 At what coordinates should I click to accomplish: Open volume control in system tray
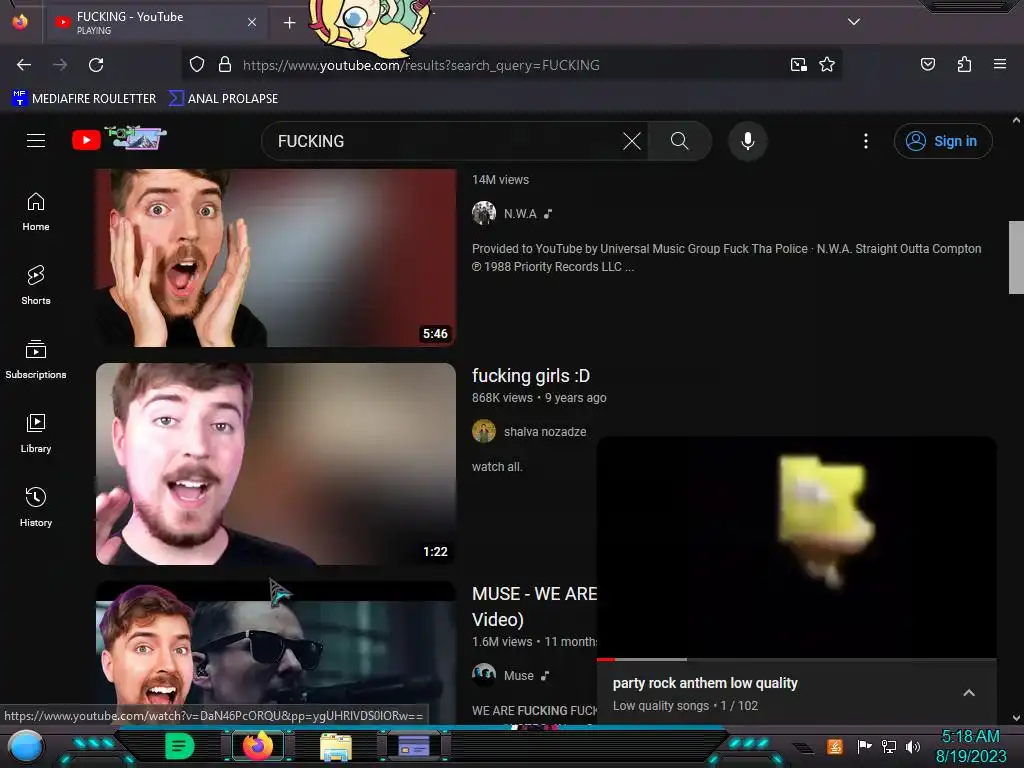(x=913, y=746)
